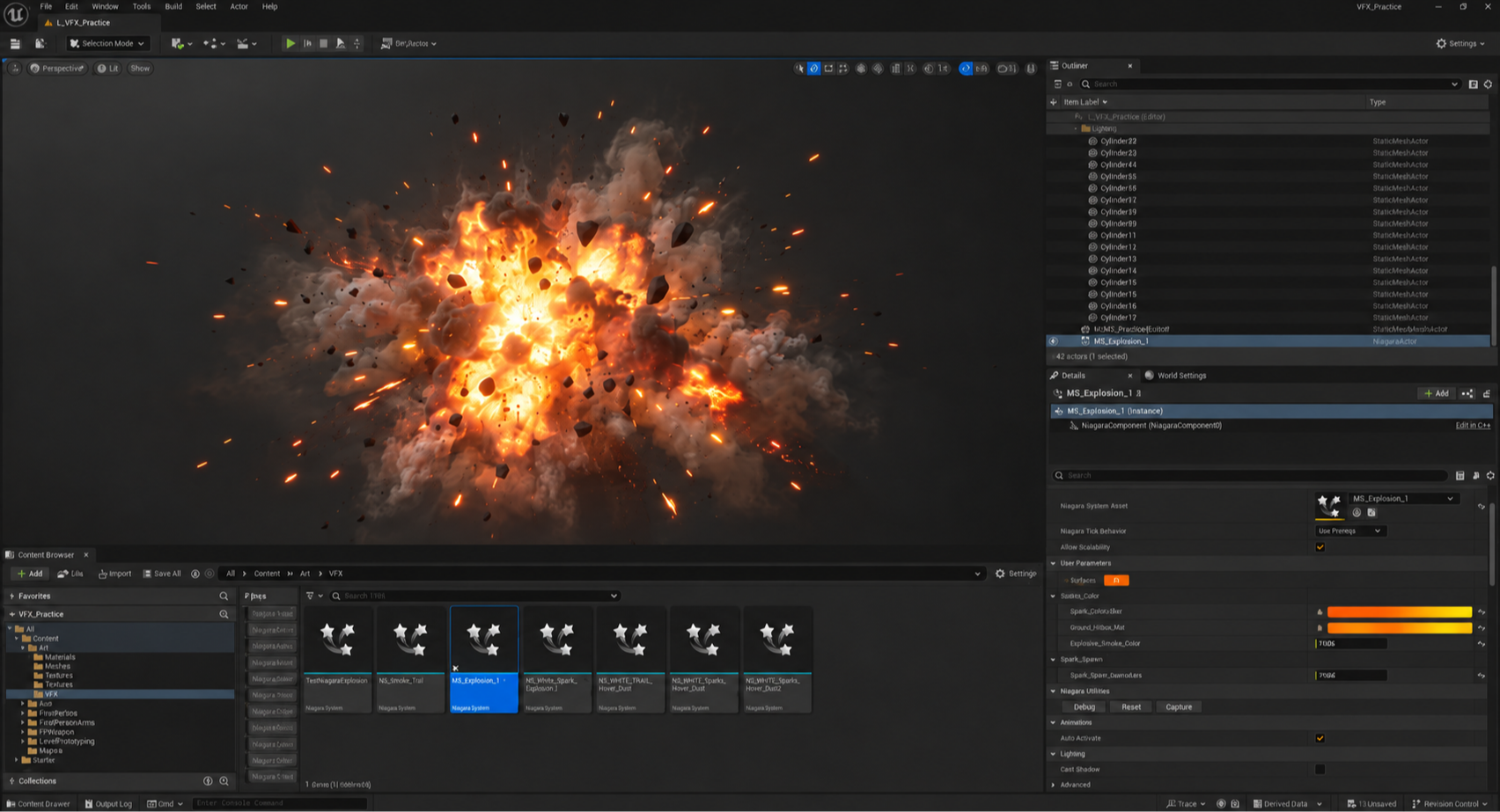
Task: Open the Selection Mode dropdown
Action: pos(107,43)
